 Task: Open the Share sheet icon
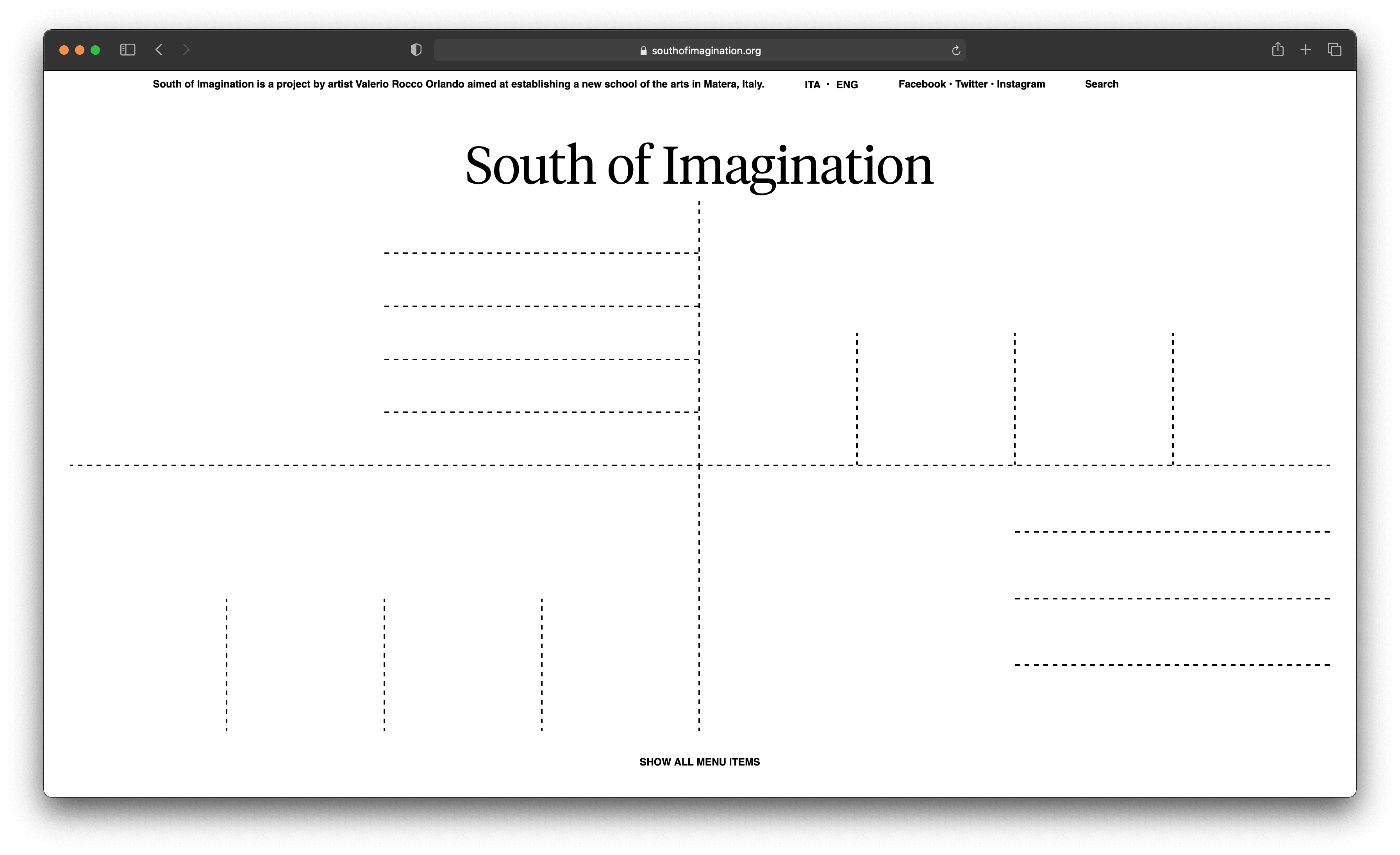1277,50
